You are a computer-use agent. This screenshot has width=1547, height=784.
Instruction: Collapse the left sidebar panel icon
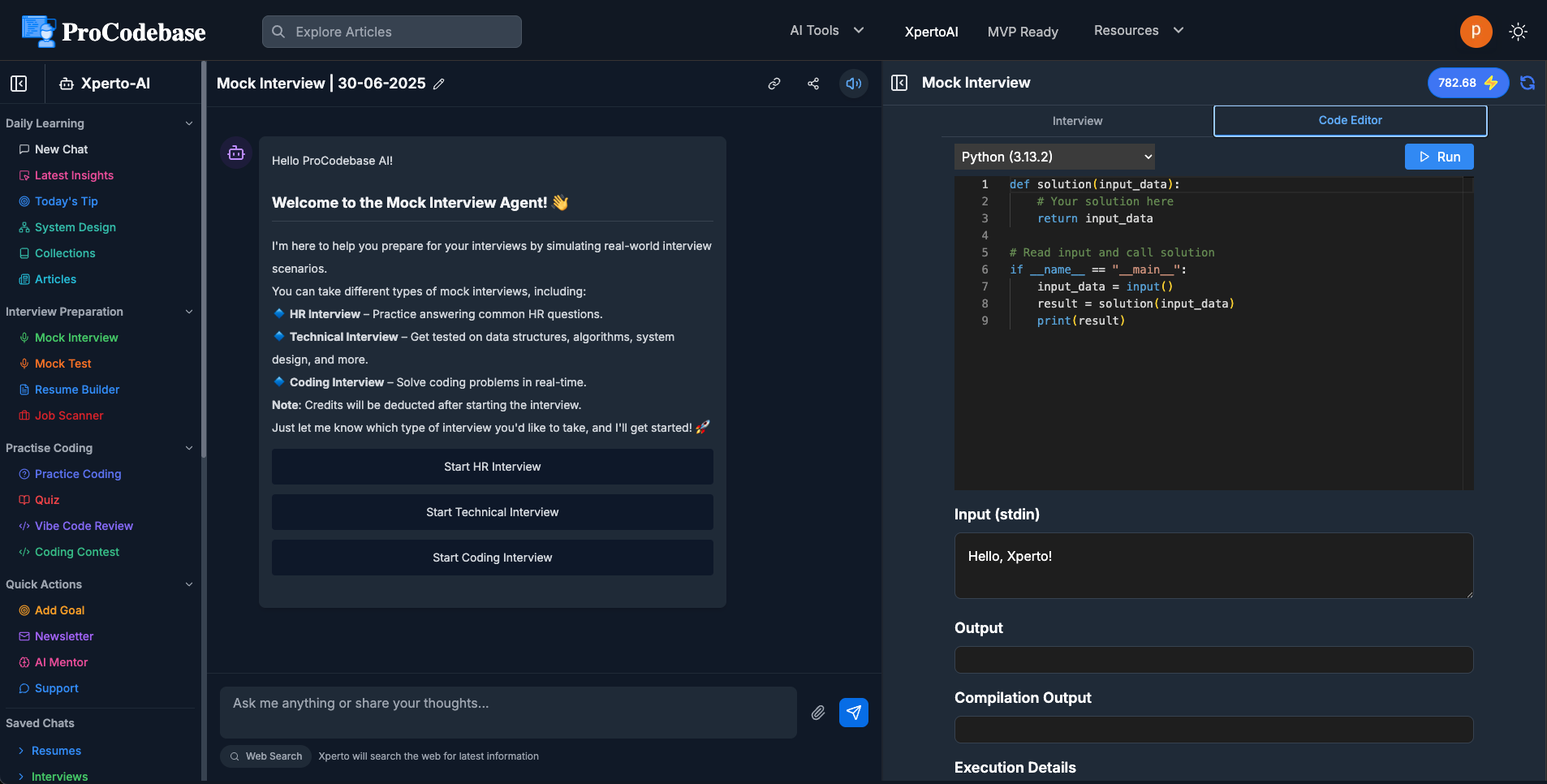coord(19,84)
